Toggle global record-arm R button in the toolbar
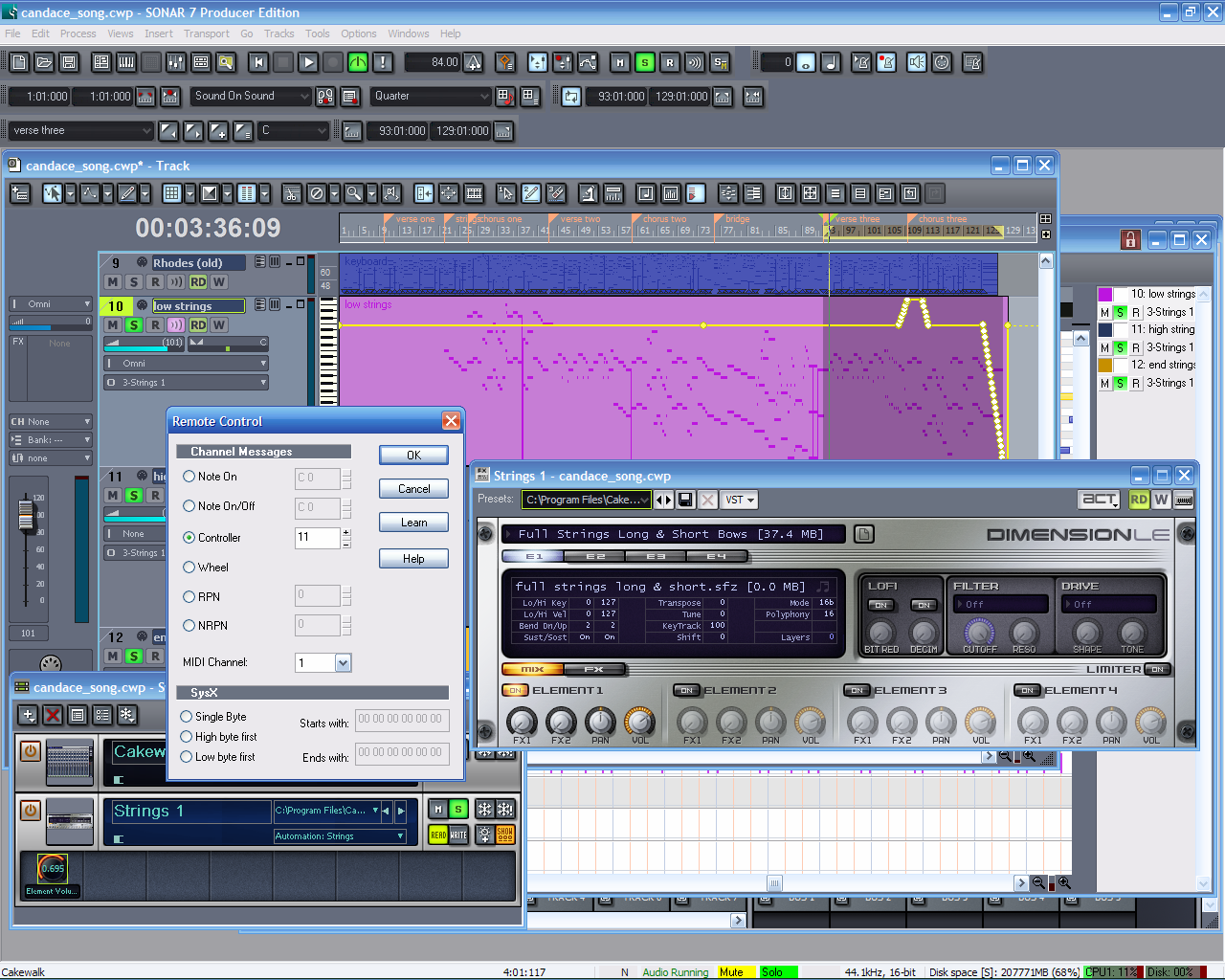1225x980 pixels. click(670, 62)
